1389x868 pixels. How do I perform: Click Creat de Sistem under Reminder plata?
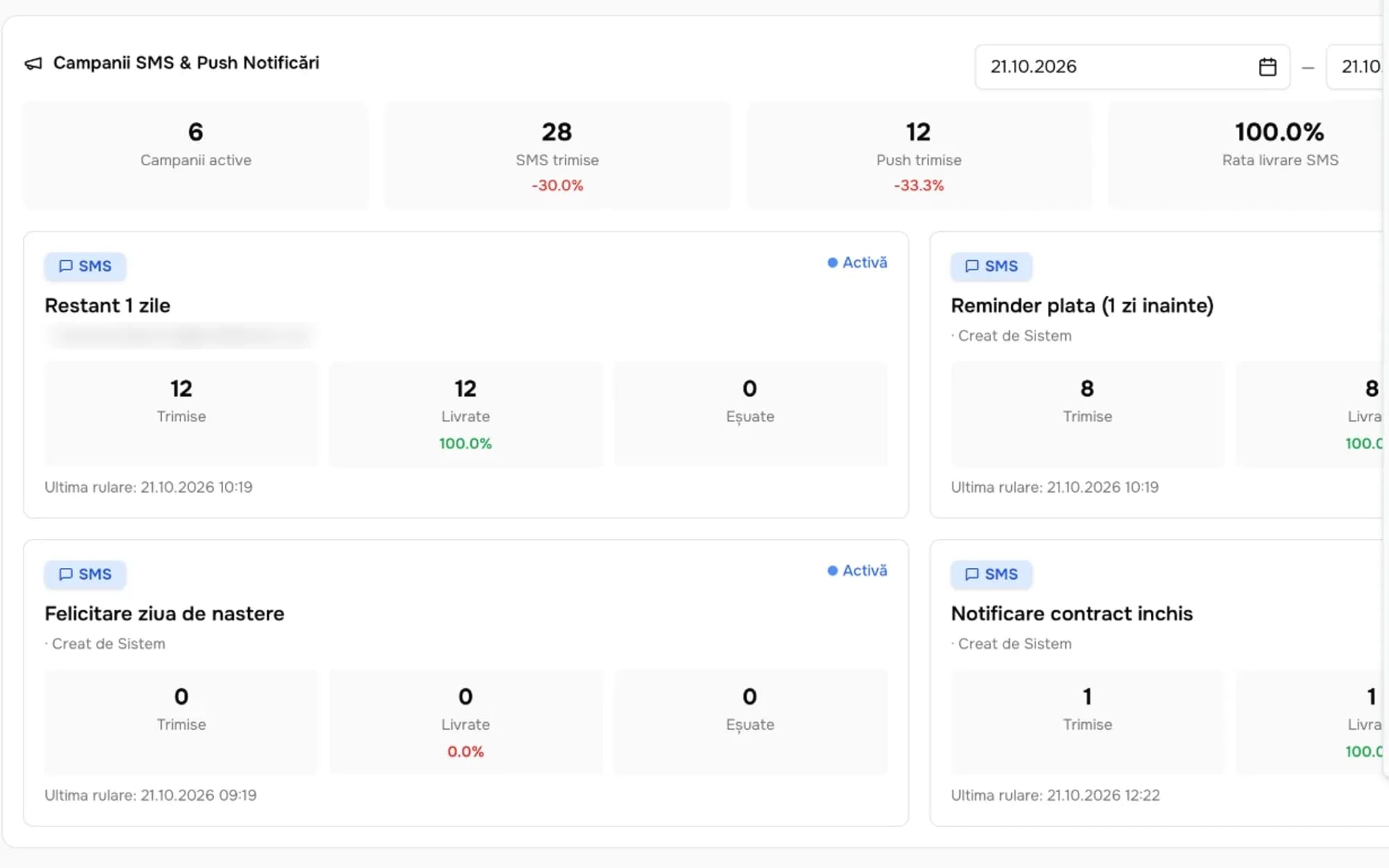click(x=1012, y=336)
